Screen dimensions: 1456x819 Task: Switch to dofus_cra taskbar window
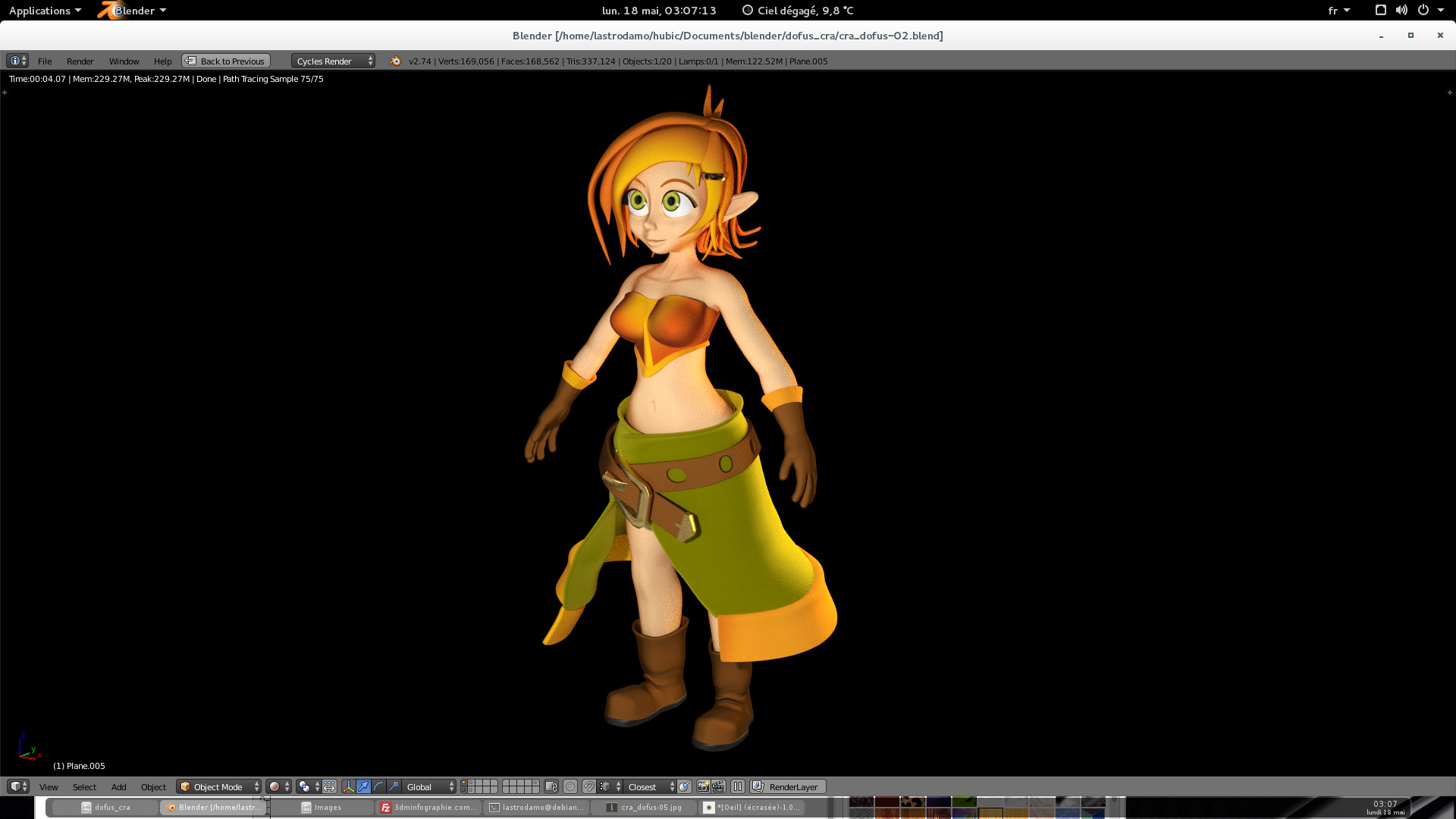tap(105, 808)
